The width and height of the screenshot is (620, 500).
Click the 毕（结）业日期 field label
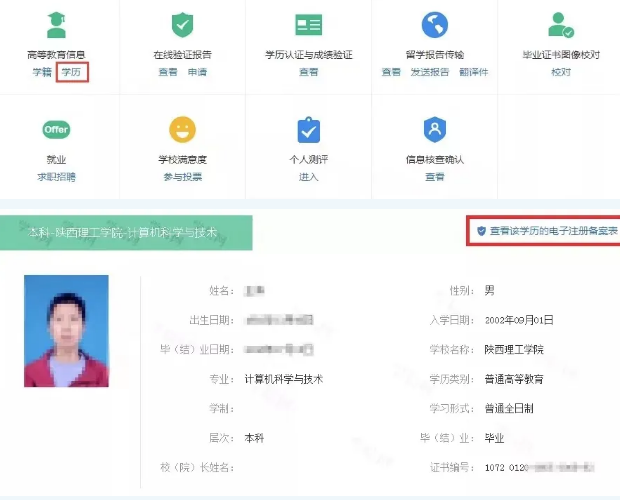tap(197, 349)
